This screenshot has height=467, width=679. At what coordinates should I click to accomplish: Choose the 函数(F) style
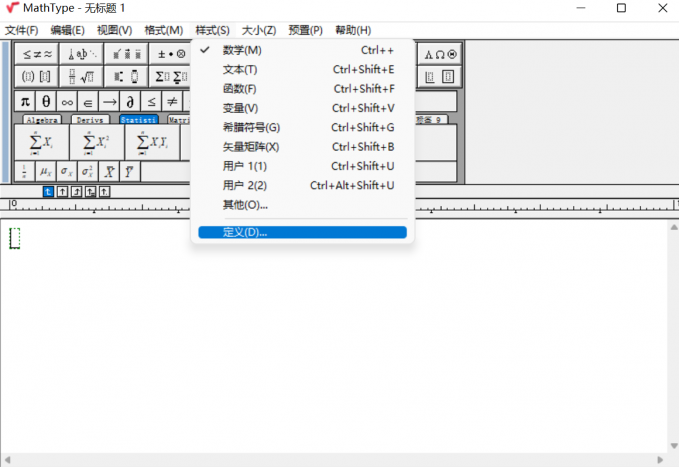click(x=302, y=89)
